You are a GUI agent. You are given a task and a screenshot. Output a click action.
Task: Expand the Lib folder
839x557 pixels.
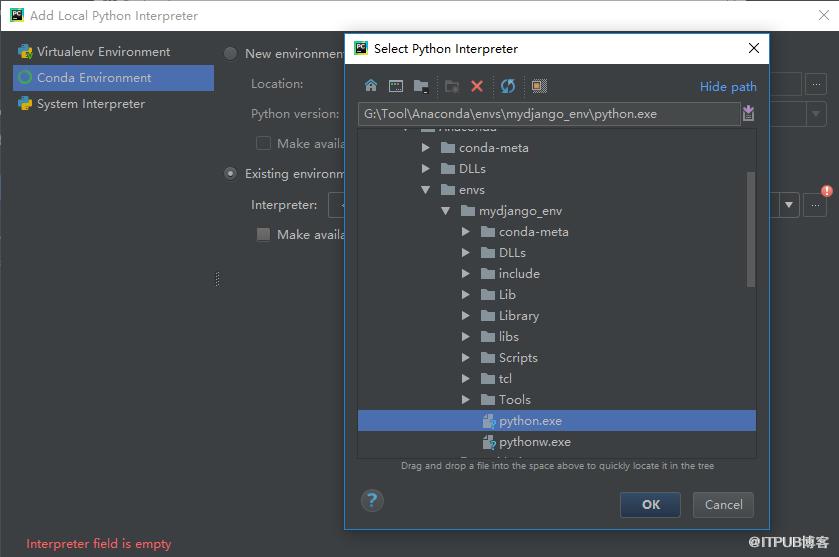point(466,294)
